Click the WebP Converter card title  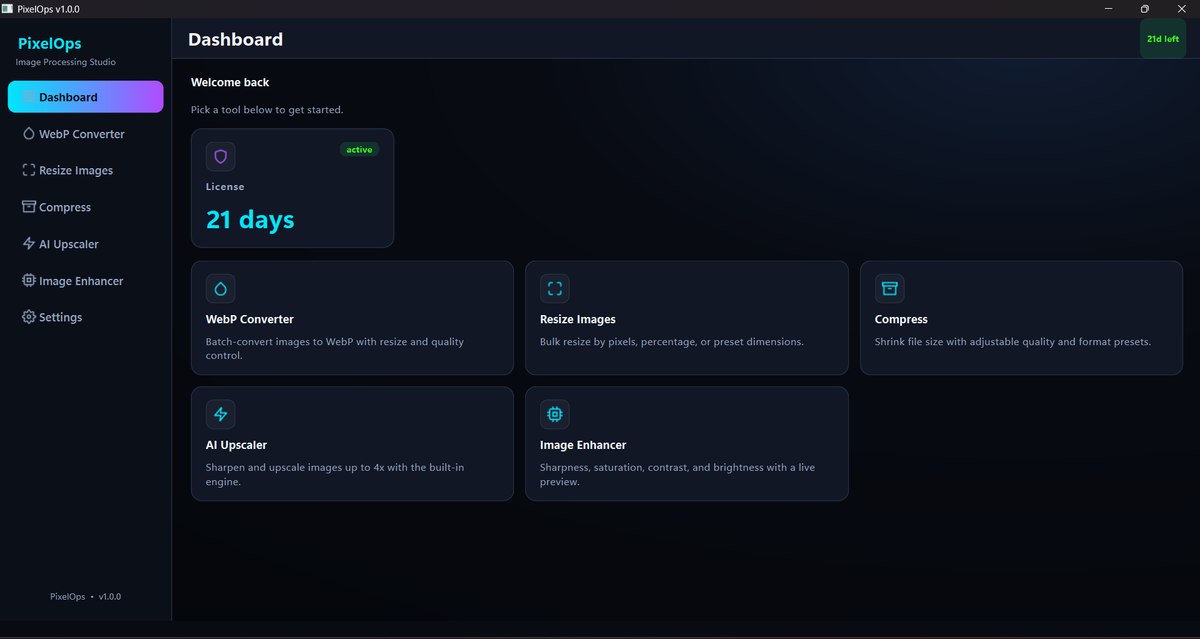coord(250,320)
